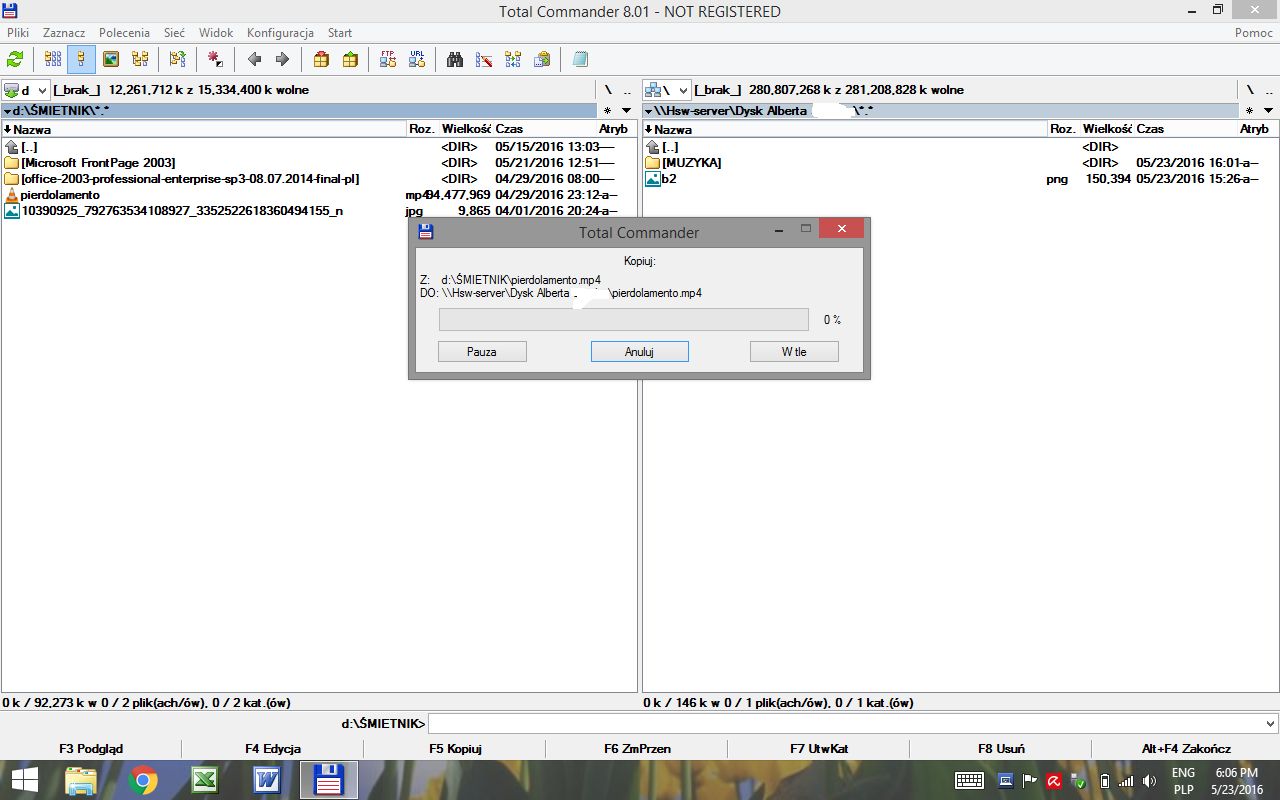Open the right panel network drive dropdown
The image size is (1280, 800).
[x=668, y=90]
